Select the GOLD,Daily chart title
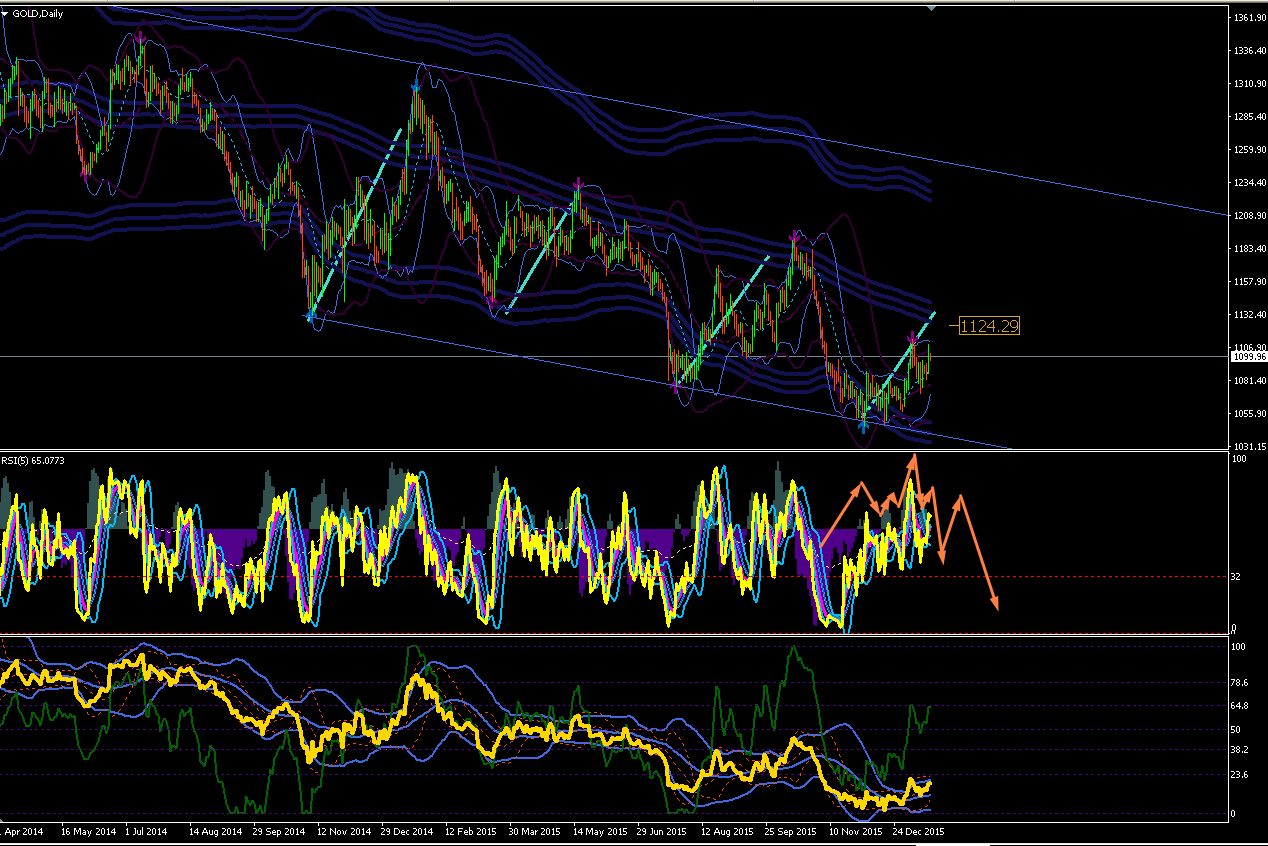The image size is (1268, 846). (38, 13)
